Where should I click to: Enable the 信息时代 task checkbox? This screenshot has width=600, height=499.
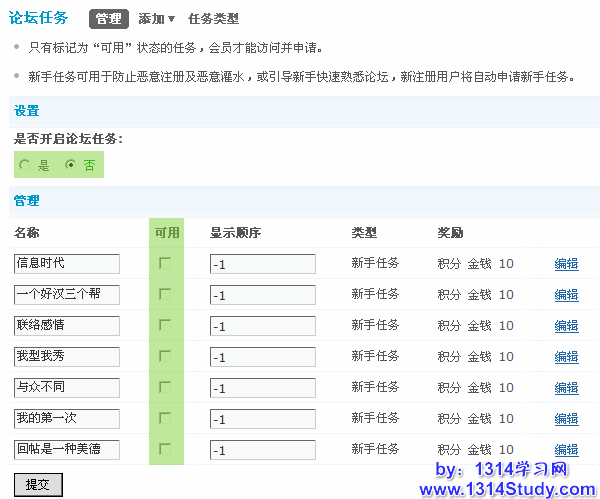165,263
